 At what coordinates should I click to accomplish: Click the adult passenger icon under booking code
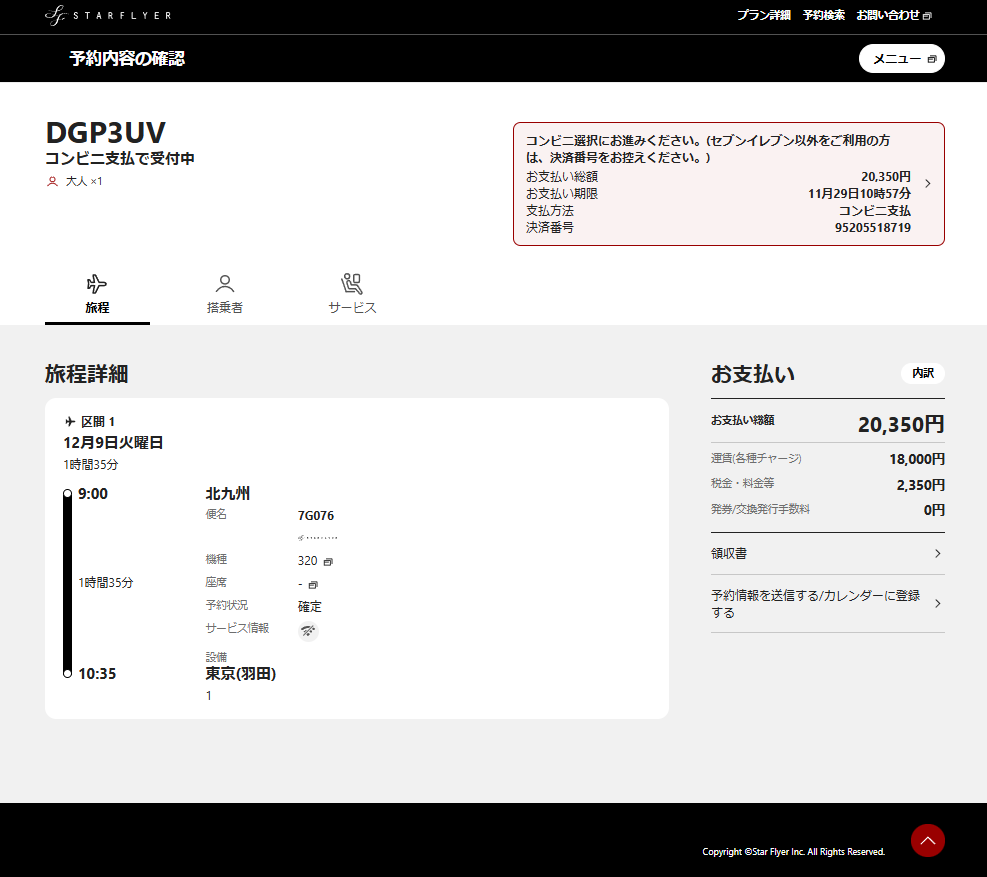pos(52,182)
